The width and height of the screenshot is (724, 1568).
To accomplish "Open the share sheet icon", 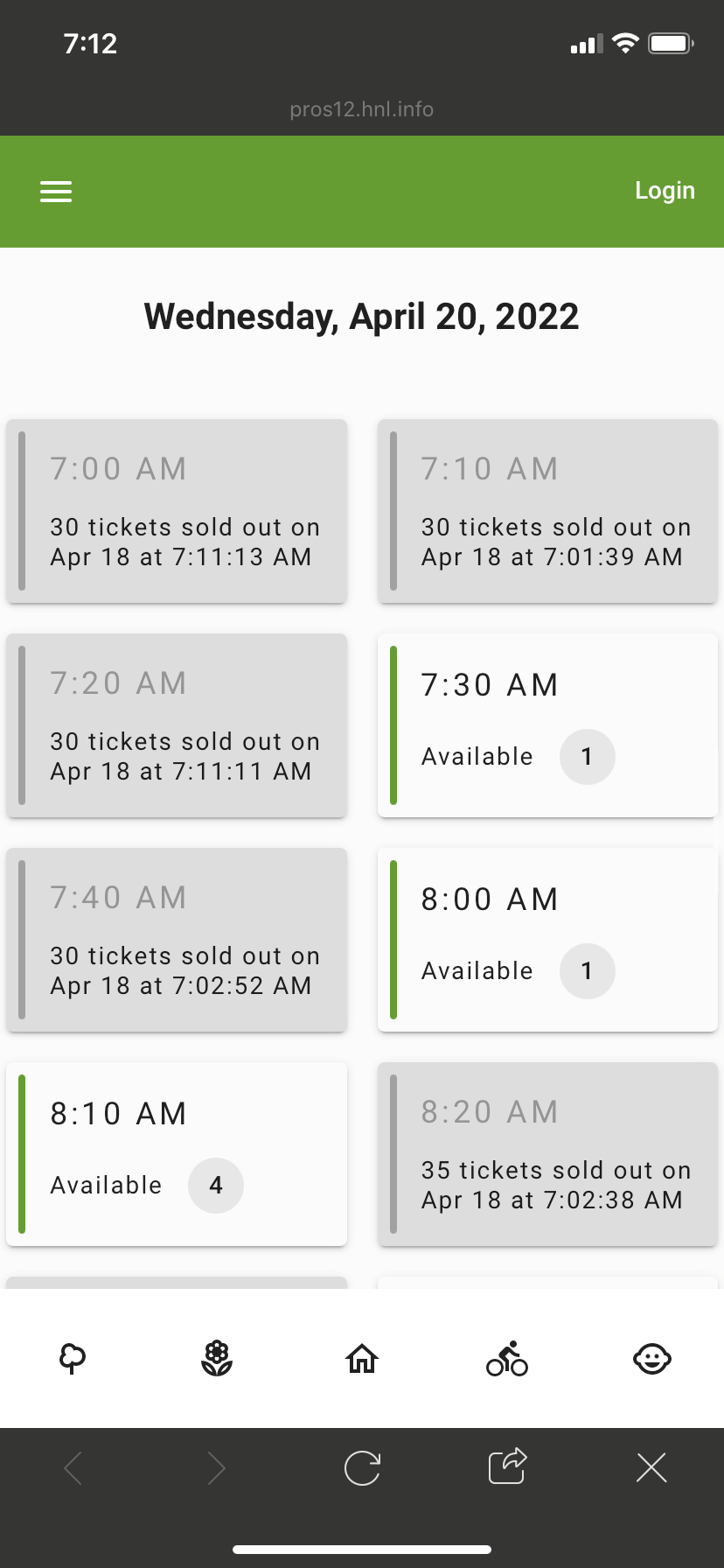I will coord(507,1466).
